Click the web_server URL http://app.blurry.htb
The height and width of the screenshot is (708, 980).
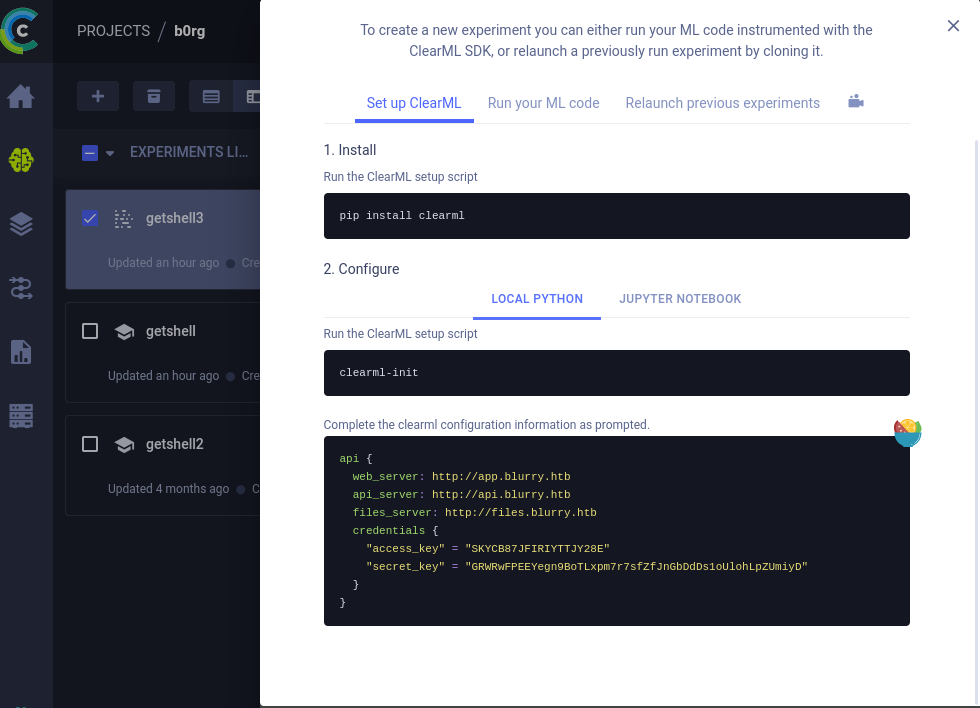click(x=501, y=477)
